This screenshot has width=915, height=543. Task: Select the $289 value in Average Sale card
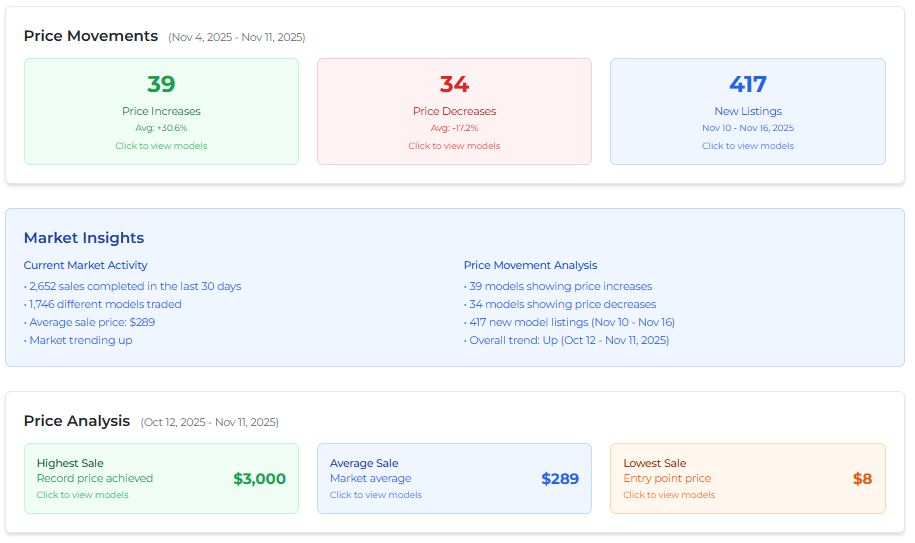click(560, 479)
